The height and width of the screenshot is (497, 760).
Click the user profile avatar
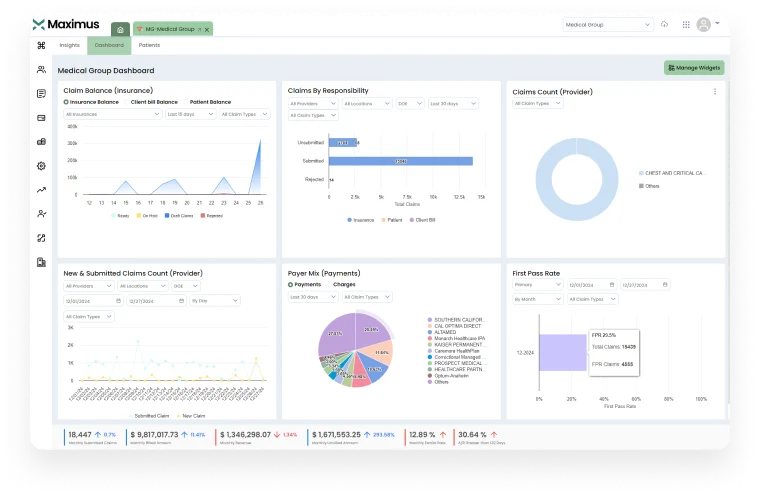pyautogui.click(x=706, y=24)
